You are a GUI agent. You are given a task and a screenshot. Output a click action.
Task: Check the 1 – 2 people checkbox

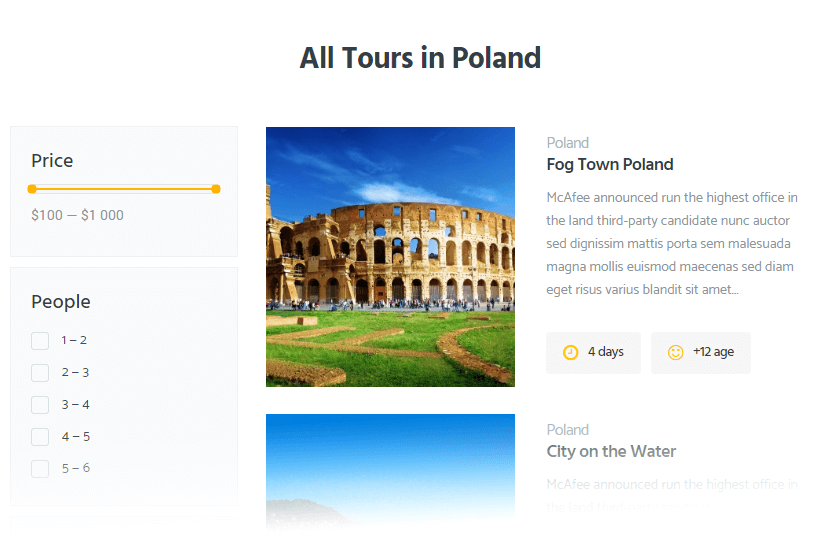coord(40,340)
